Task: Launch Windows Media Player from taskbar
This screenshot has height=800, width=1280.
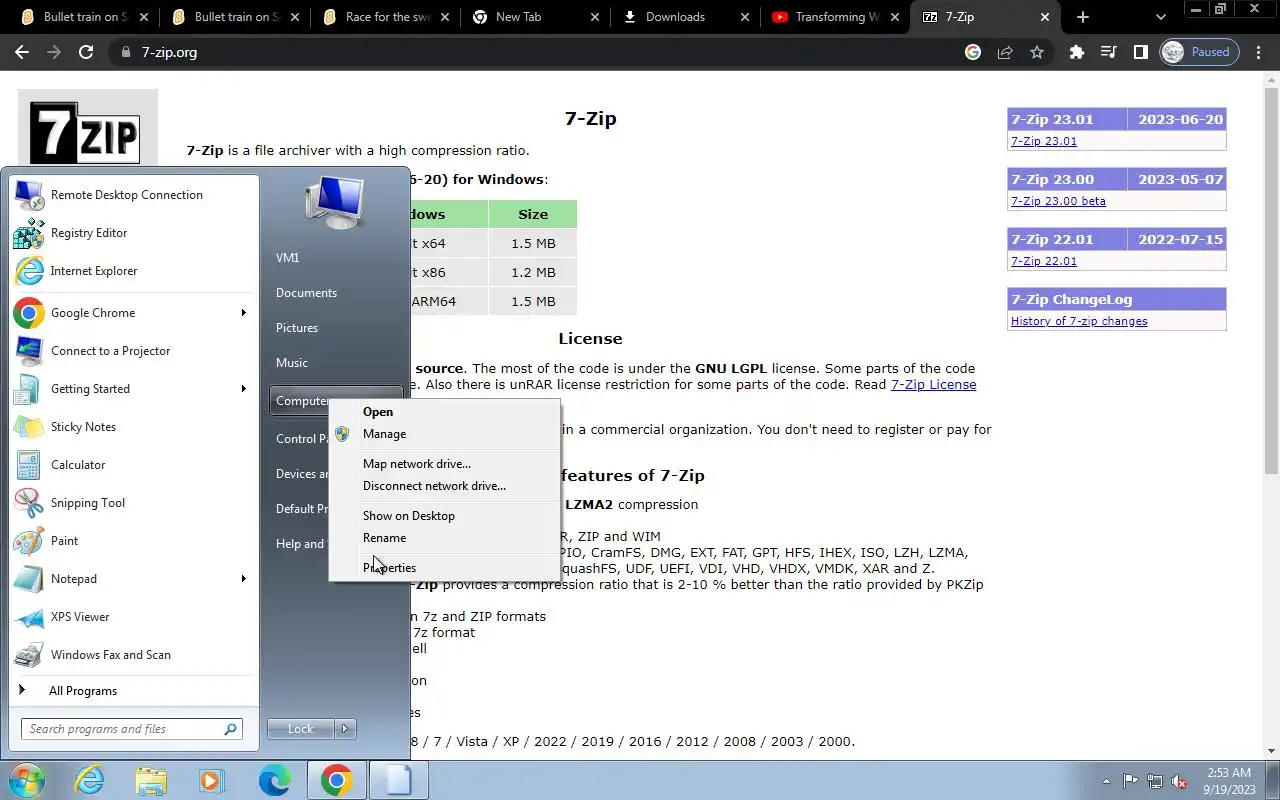Action: click(x=212, y=780)
